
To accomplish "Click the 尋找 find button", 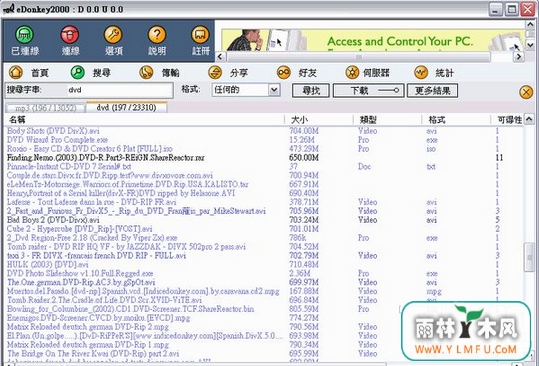I will [311, 91].
